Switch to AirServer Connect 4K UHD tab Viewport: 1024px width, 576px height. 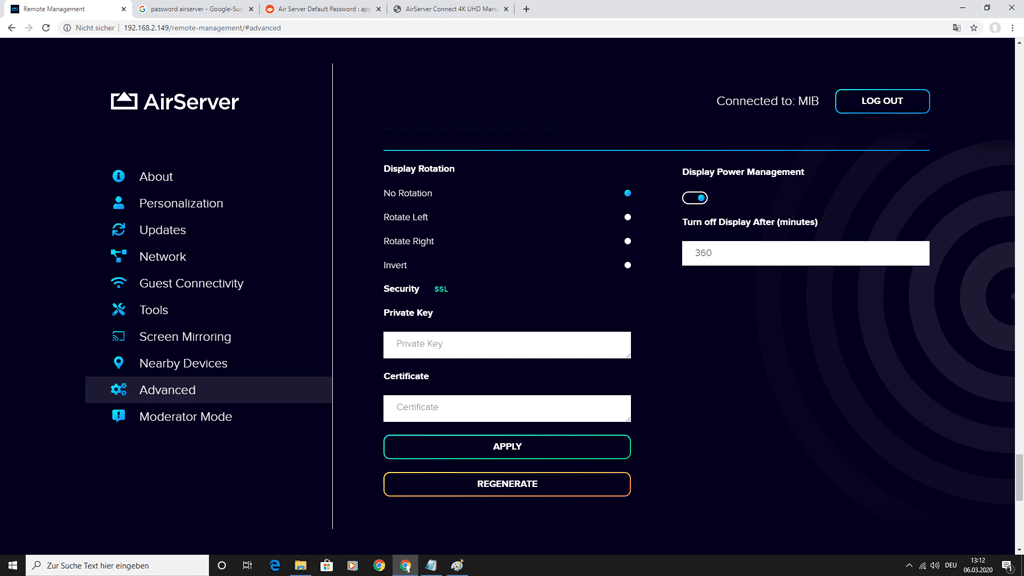tap(451, 9)
